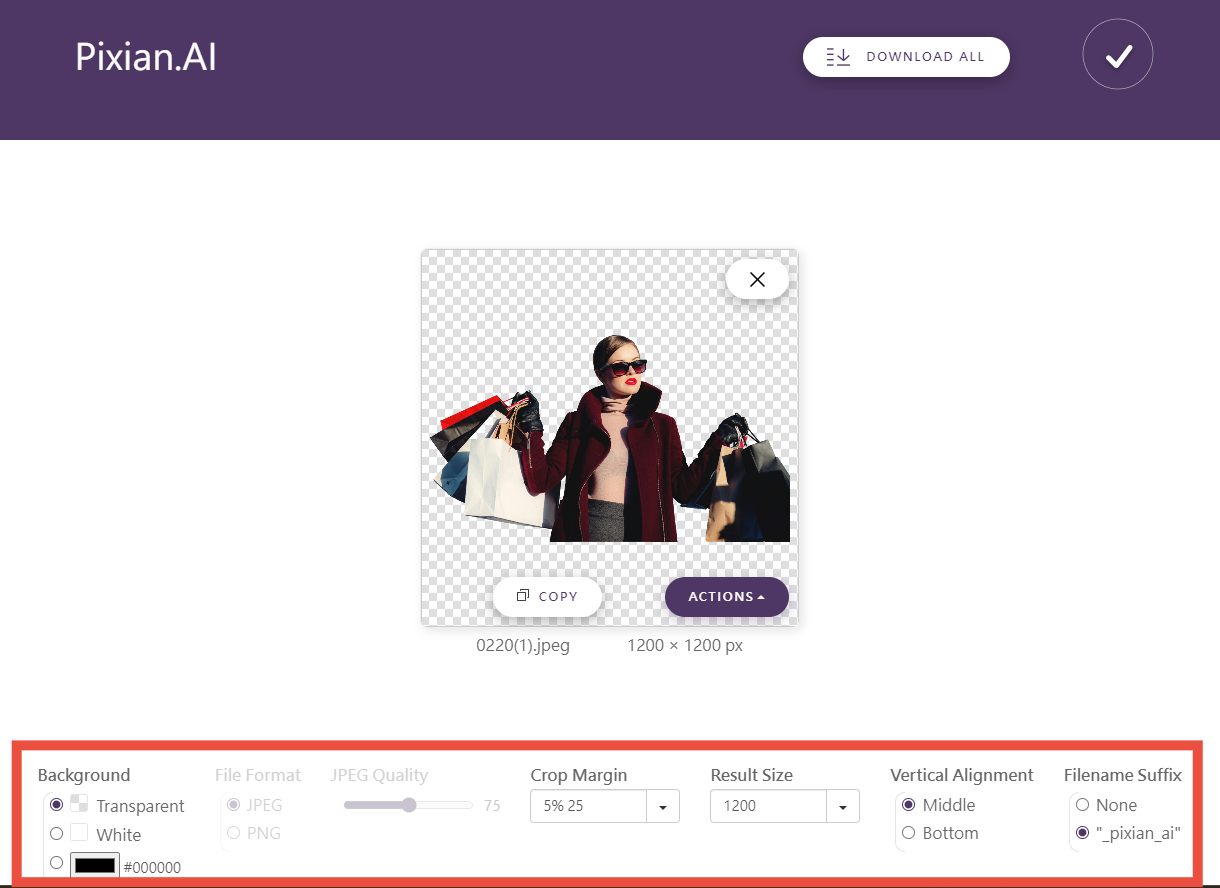Viewport: 1220px width, 888px height.
Task: Click the black #000000 color swatch
Action: tap(94, 863)
